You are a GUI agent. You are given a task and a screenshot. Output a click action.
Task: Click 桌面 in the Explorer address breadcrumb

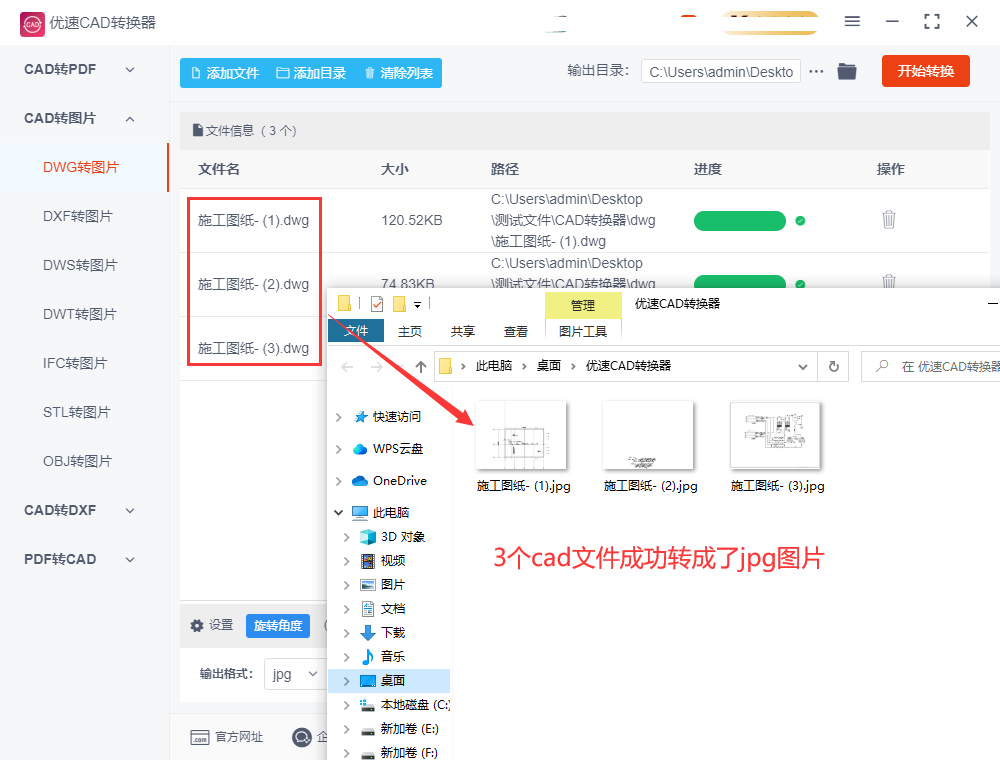[548, 366]
